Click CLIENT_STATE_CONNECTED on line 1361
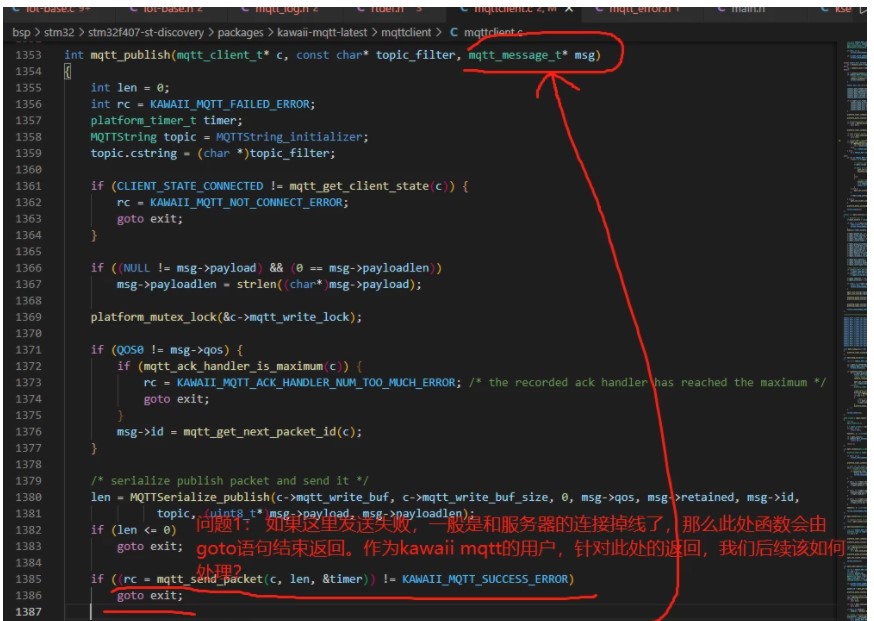 pos(190,186)
